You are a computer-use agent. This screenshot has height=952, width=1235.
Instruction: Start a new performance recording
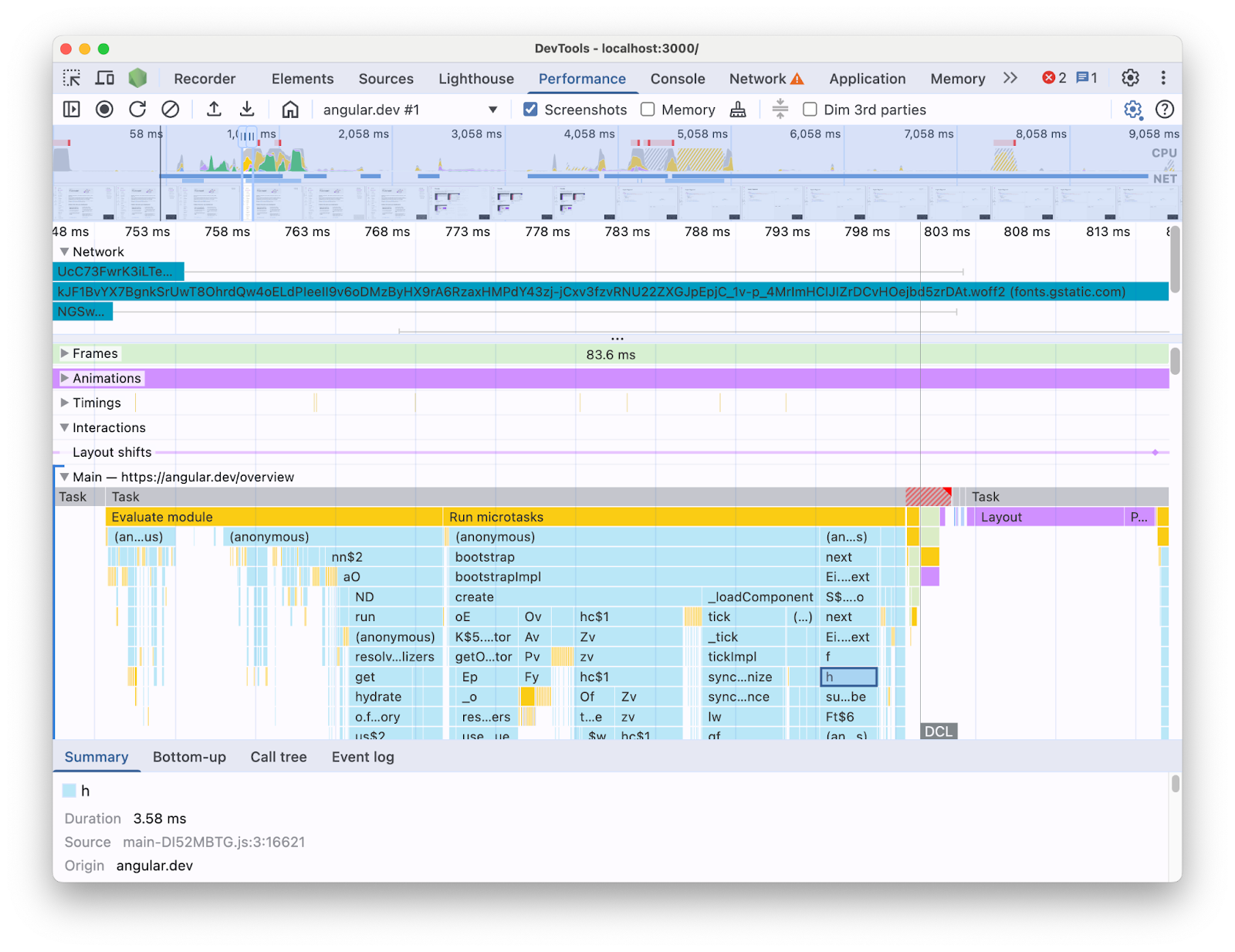pos(104,110)
